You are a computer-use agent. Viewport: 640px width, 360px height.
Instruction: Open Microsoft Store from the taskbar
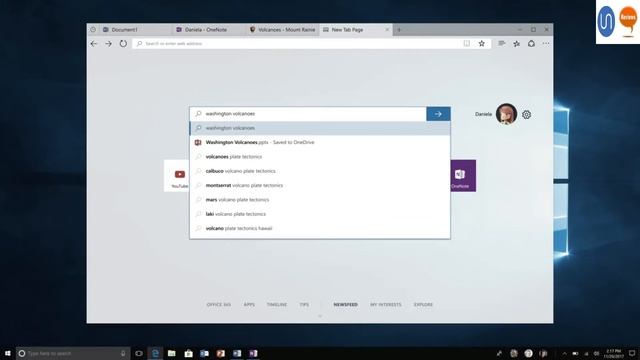(188, 353)
